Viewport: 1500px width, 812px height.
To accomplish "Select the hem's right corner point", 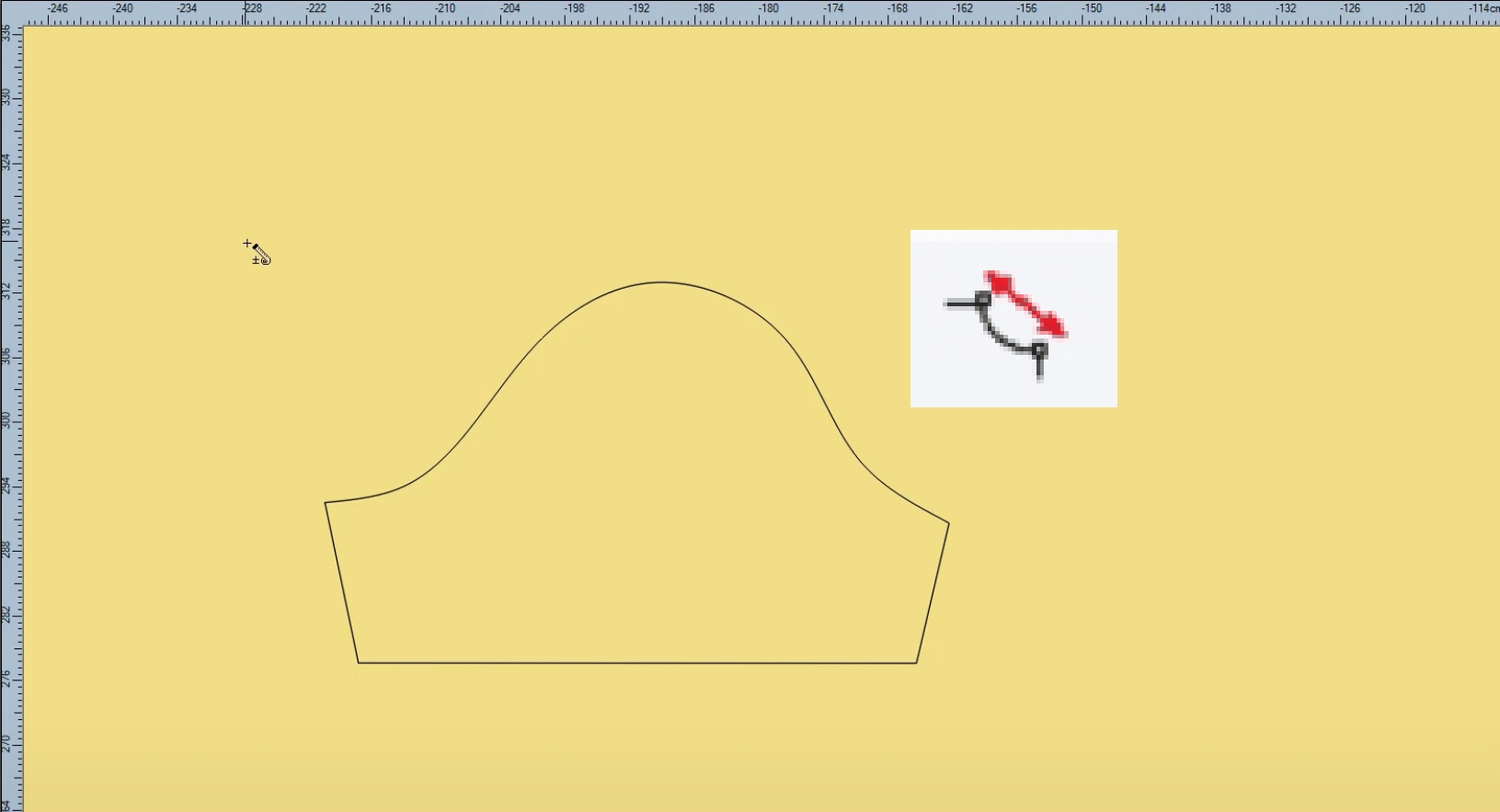I will [x=916, y=662].
